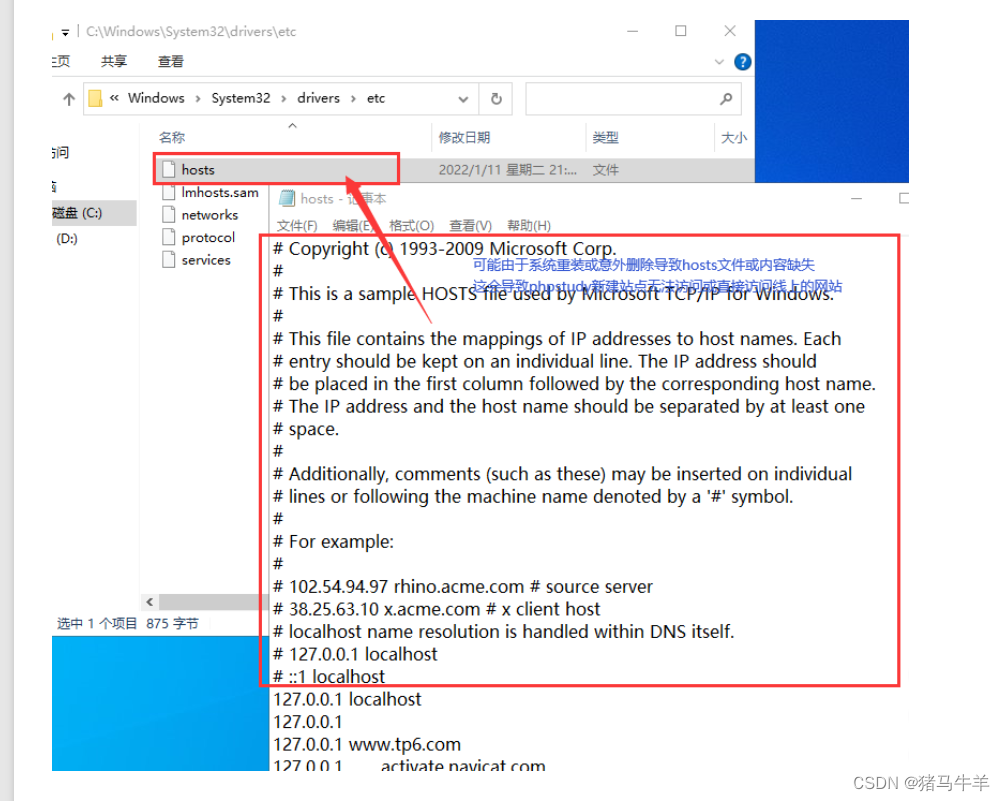The width and height of the screenshot is (1005, 801).
Task: Select the protocol file name
Action: [208, 237]
